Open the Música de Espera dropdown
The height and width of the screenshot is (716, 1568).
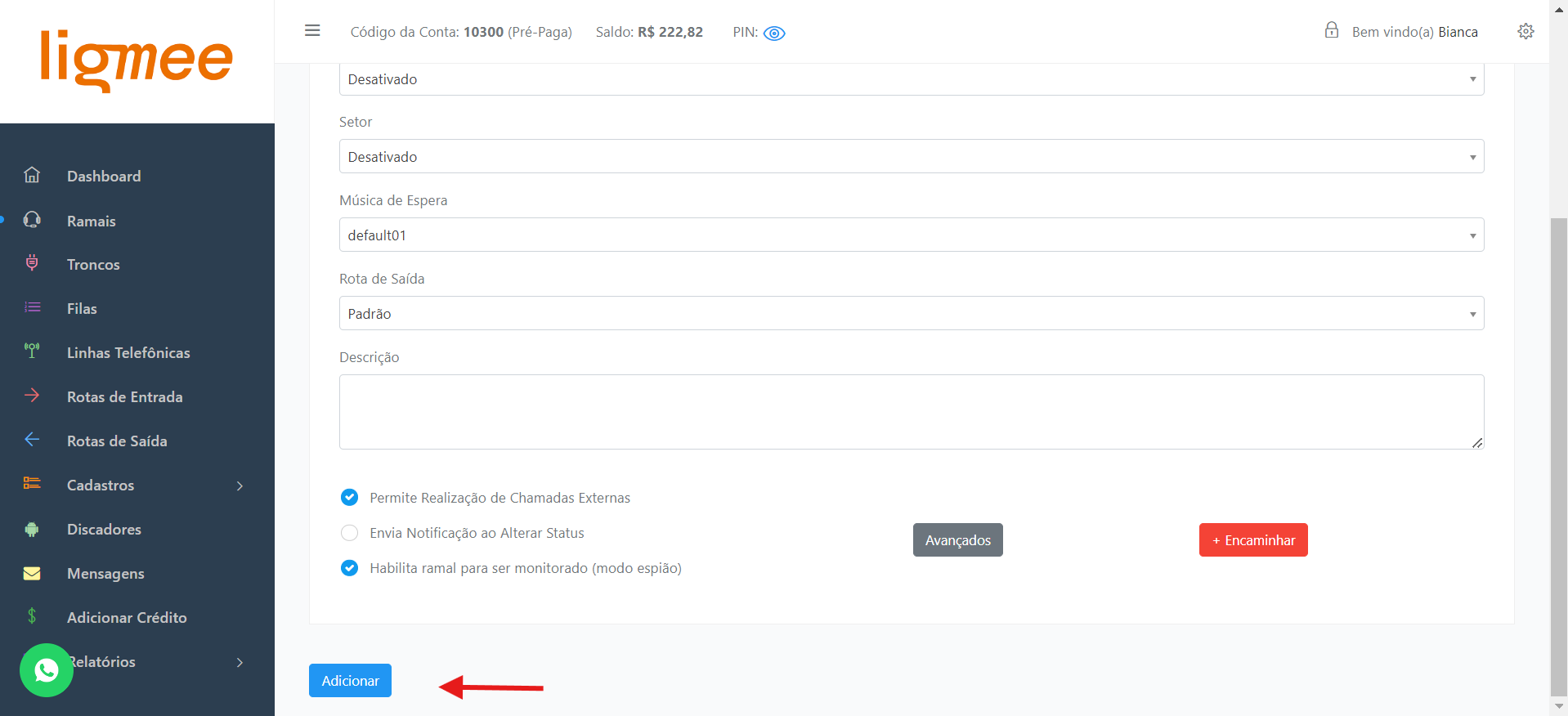pos(911,235)
